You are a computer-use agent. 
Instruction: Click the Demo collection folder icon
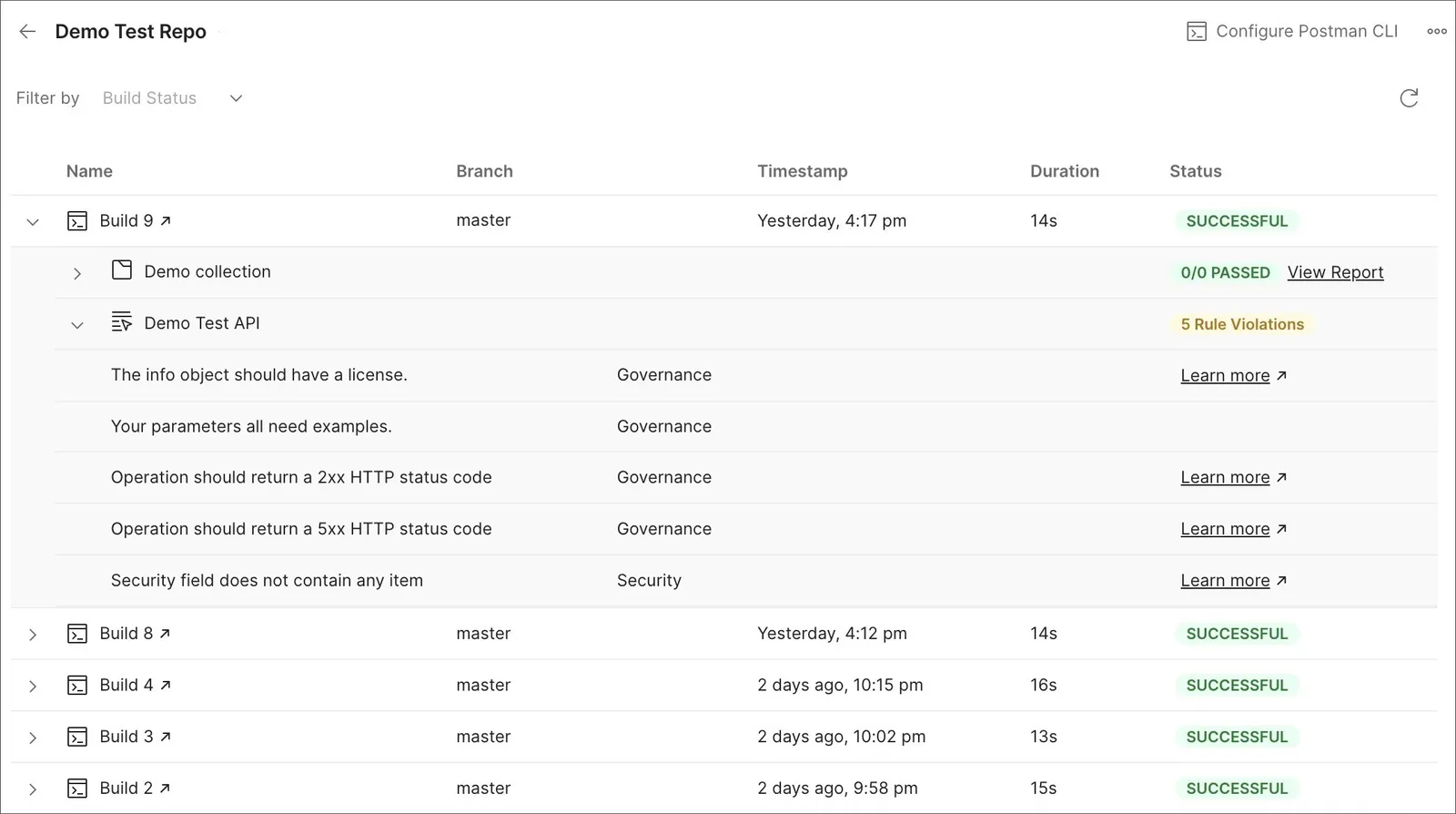[122, 270]
